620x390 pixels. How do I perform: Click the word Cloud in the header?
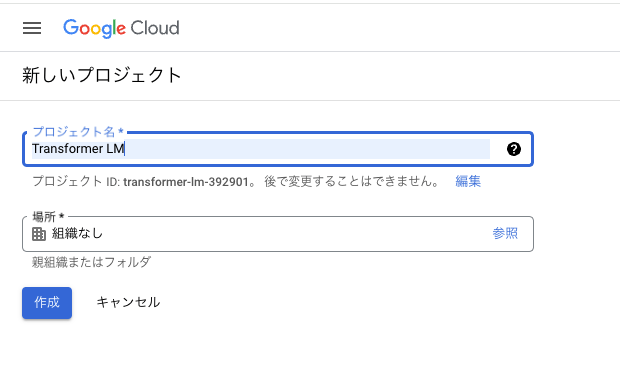pyautogui.click(x=155, y=28)
